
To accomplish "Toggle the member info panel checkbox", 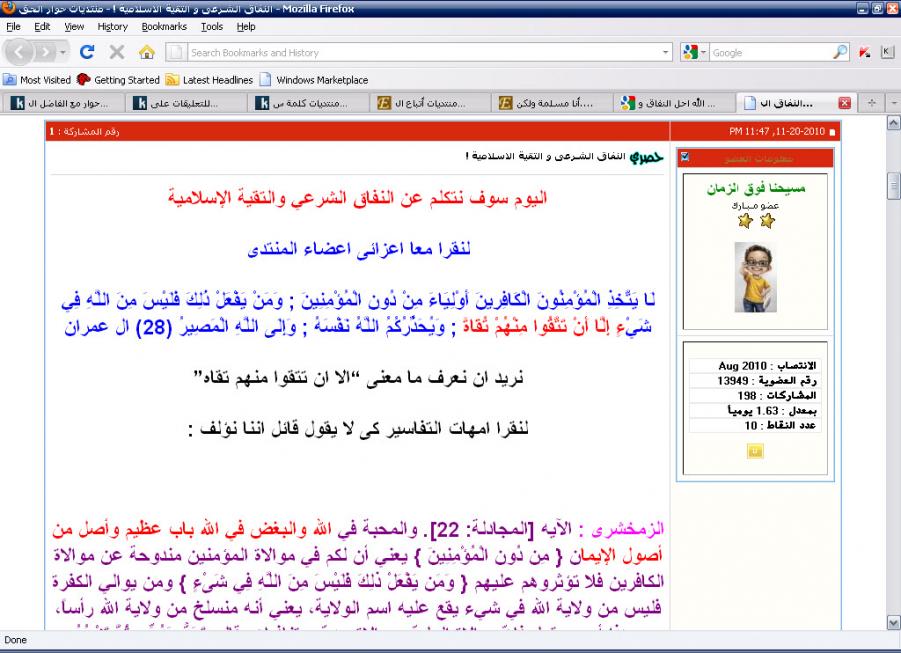I will 684,157.
